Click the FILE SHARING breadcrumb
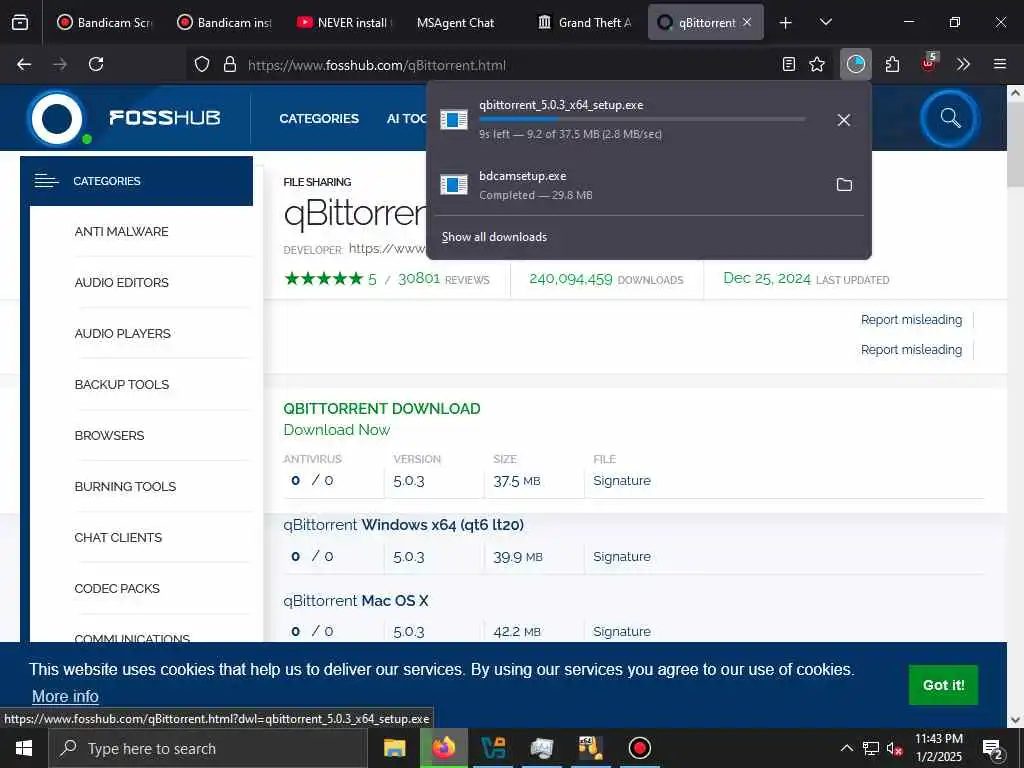 click(x=317, y=182)
